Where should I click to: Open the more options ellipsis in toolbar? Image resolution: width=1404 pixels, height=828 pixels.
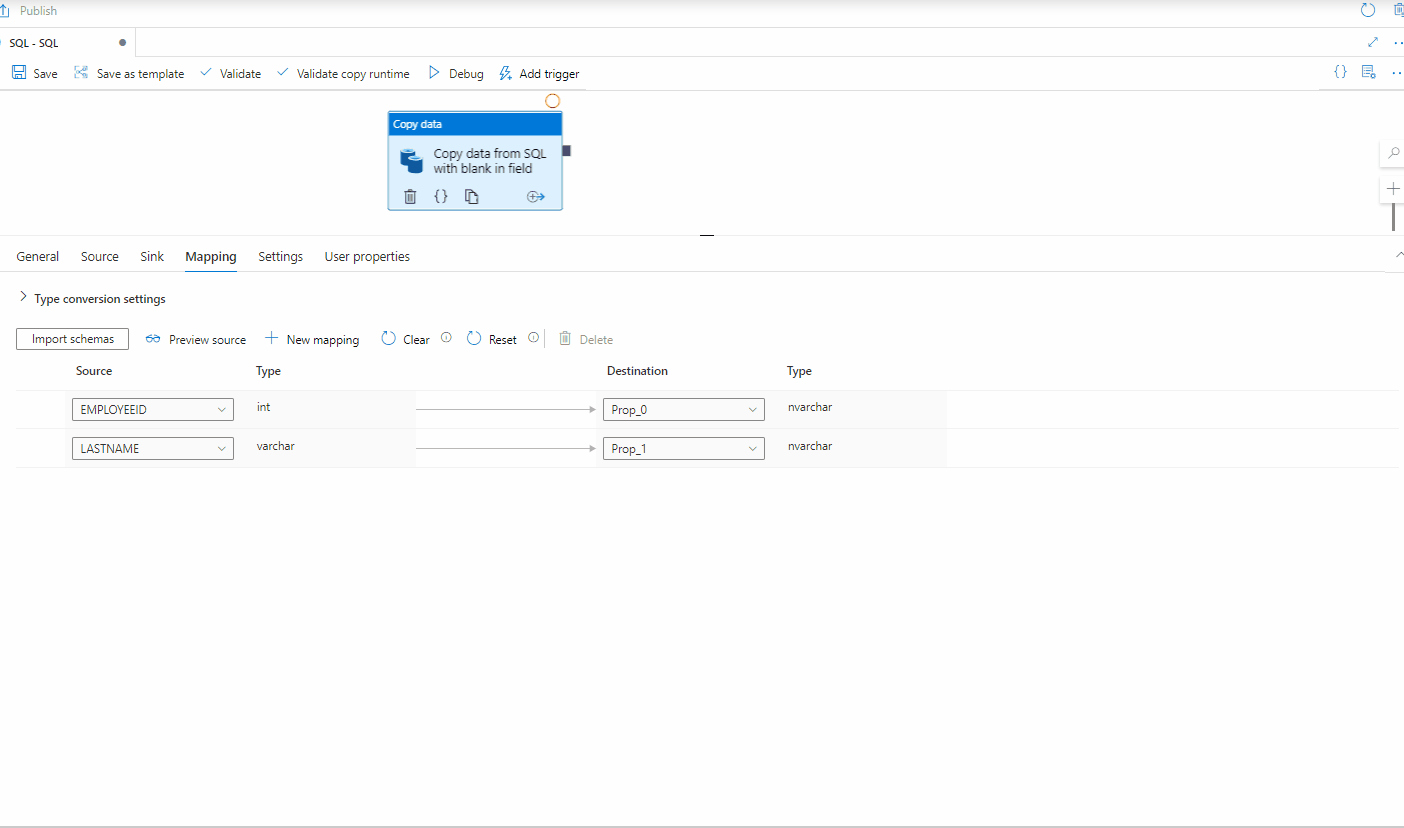click(1398, 72)
